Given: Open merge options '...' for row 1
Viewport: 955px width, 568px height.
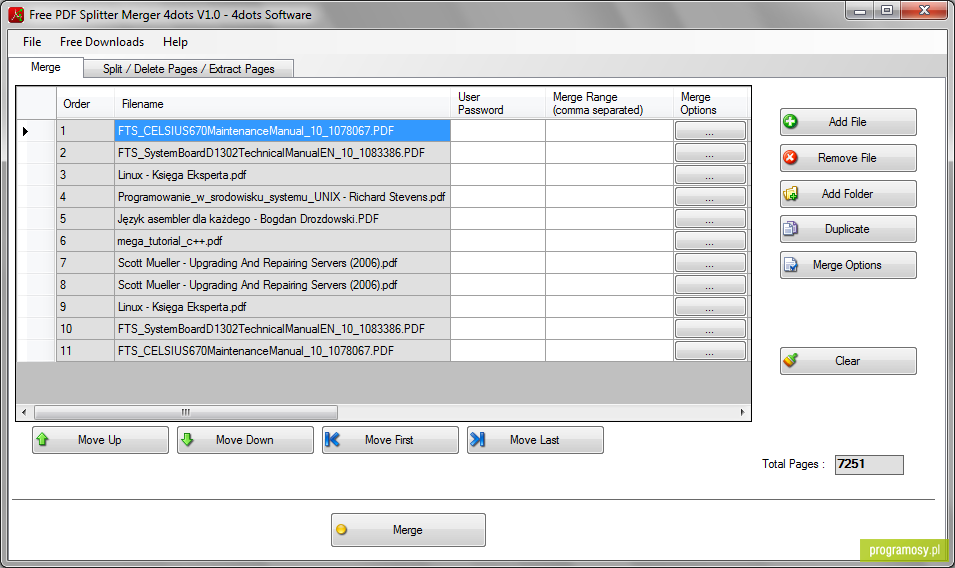Looking at the screenshot, I should 710,130.
